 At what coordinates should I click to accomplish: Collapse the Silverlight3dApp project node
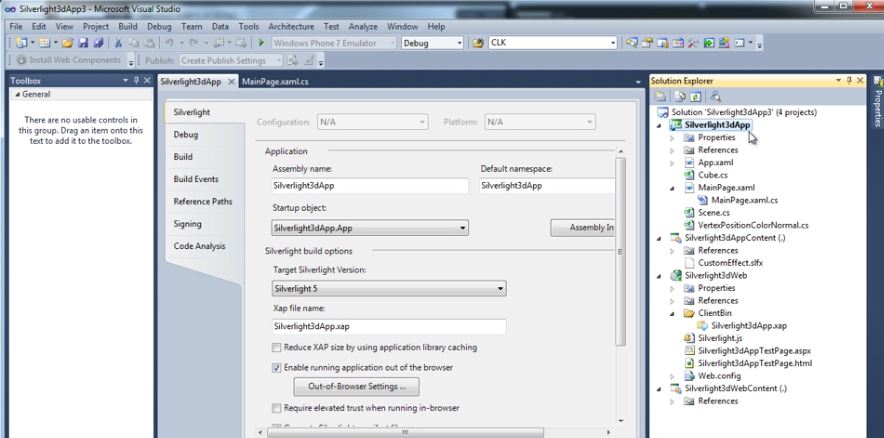(660, 125)
